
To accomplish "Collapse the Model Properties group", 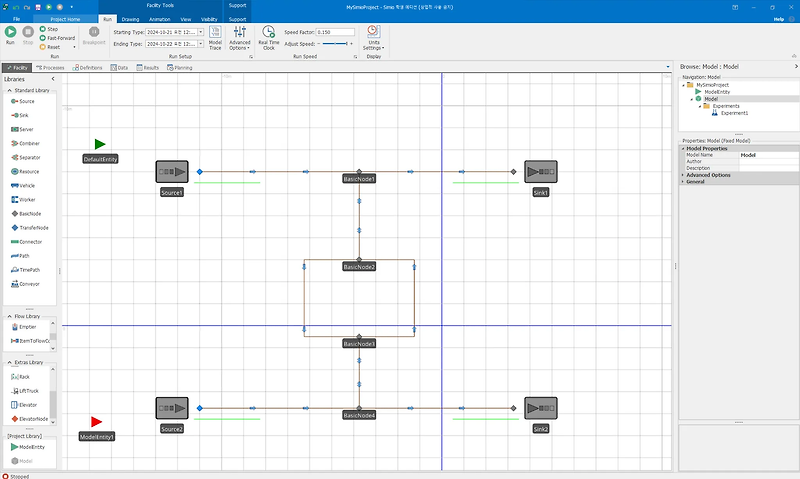I will click(683, 148).
